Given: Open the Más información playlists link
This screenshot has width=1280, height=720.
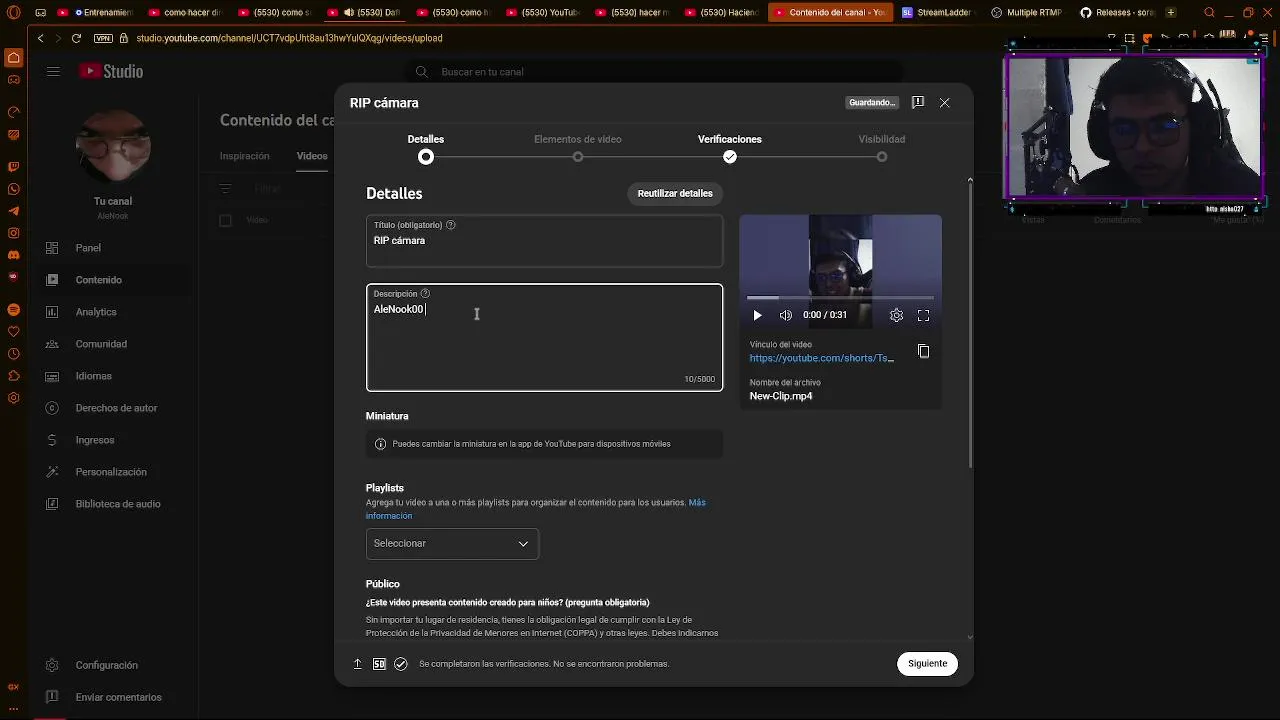Looking at the screenshot, I should pos(536,509).
